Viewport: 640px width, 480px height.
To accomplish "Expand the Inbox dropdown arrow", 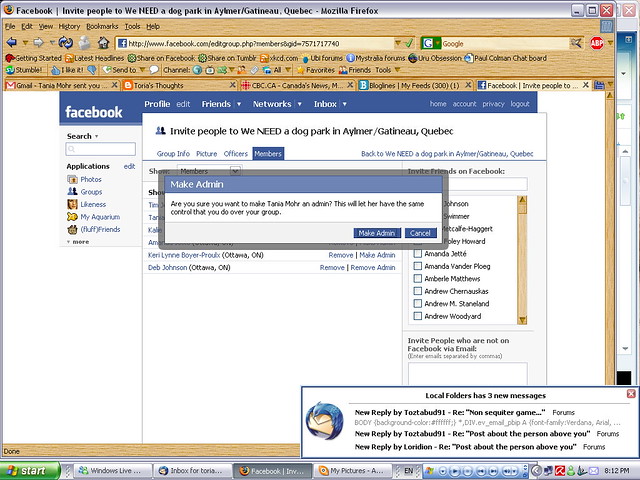I will pos(344,104).
